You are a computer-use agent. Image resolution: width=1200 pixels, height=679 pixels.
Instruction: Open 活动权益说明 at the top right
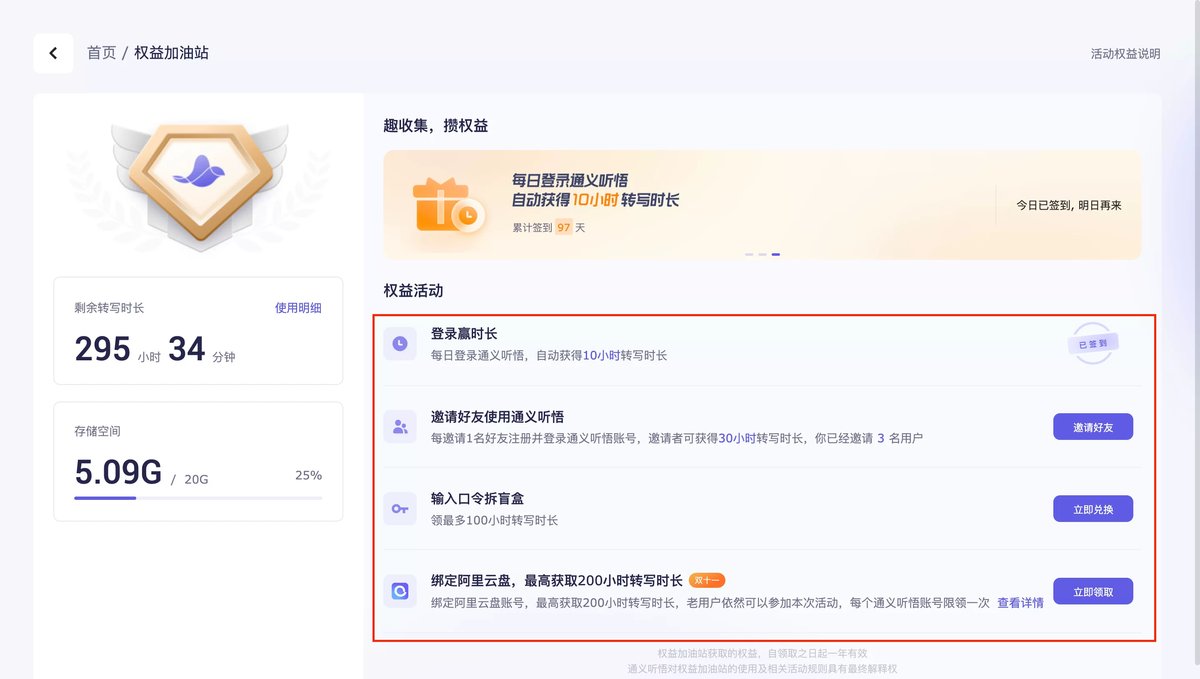[1125, 54]
